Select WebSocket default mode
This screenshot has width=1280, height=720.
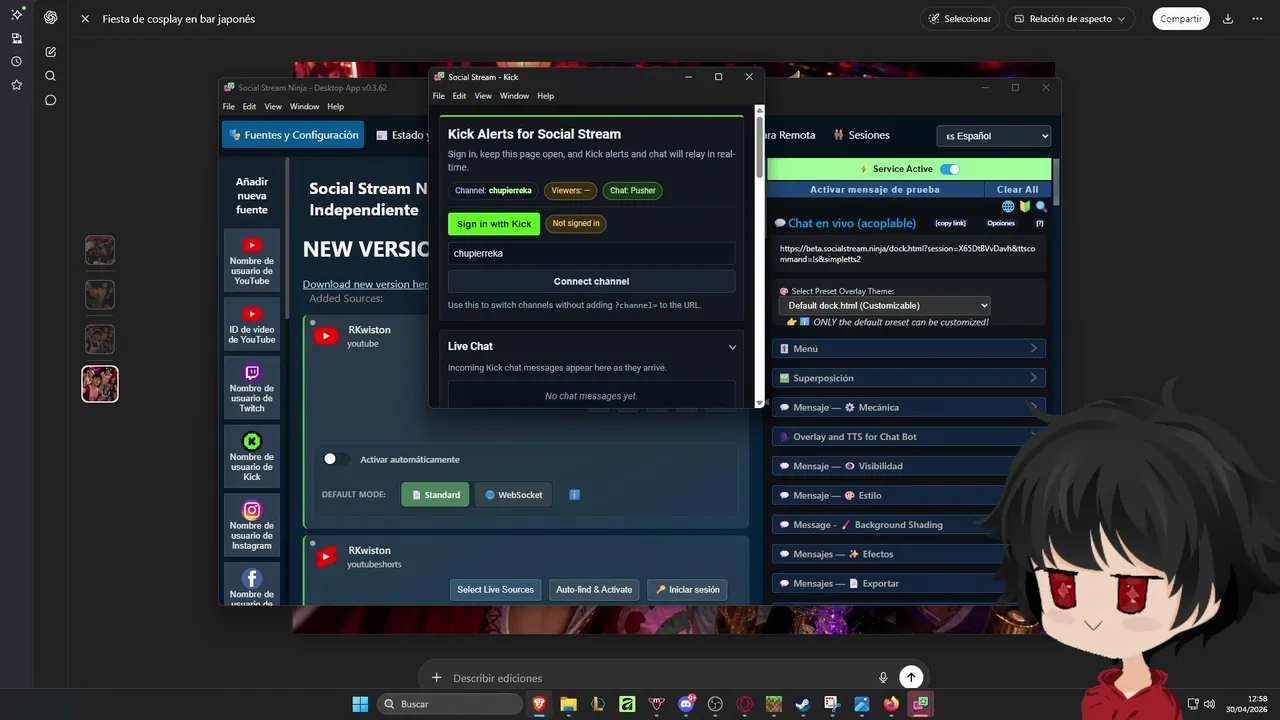point(513,495)
